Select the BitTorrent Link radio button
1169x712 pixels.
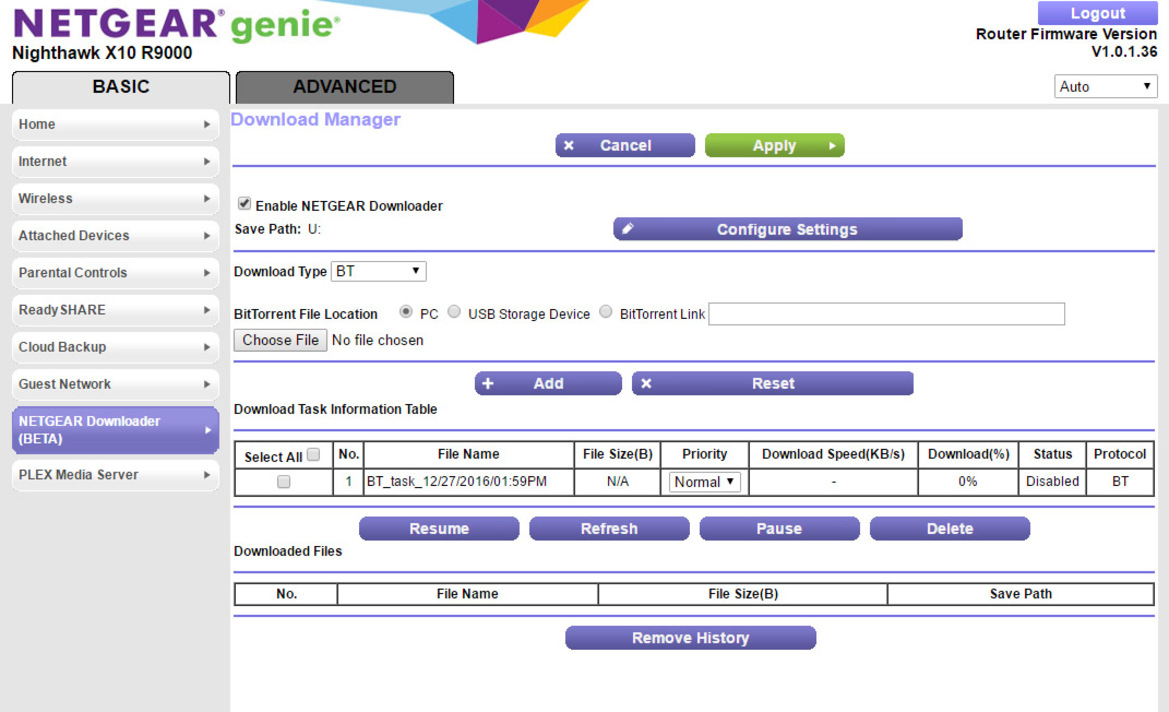point(605,312)
